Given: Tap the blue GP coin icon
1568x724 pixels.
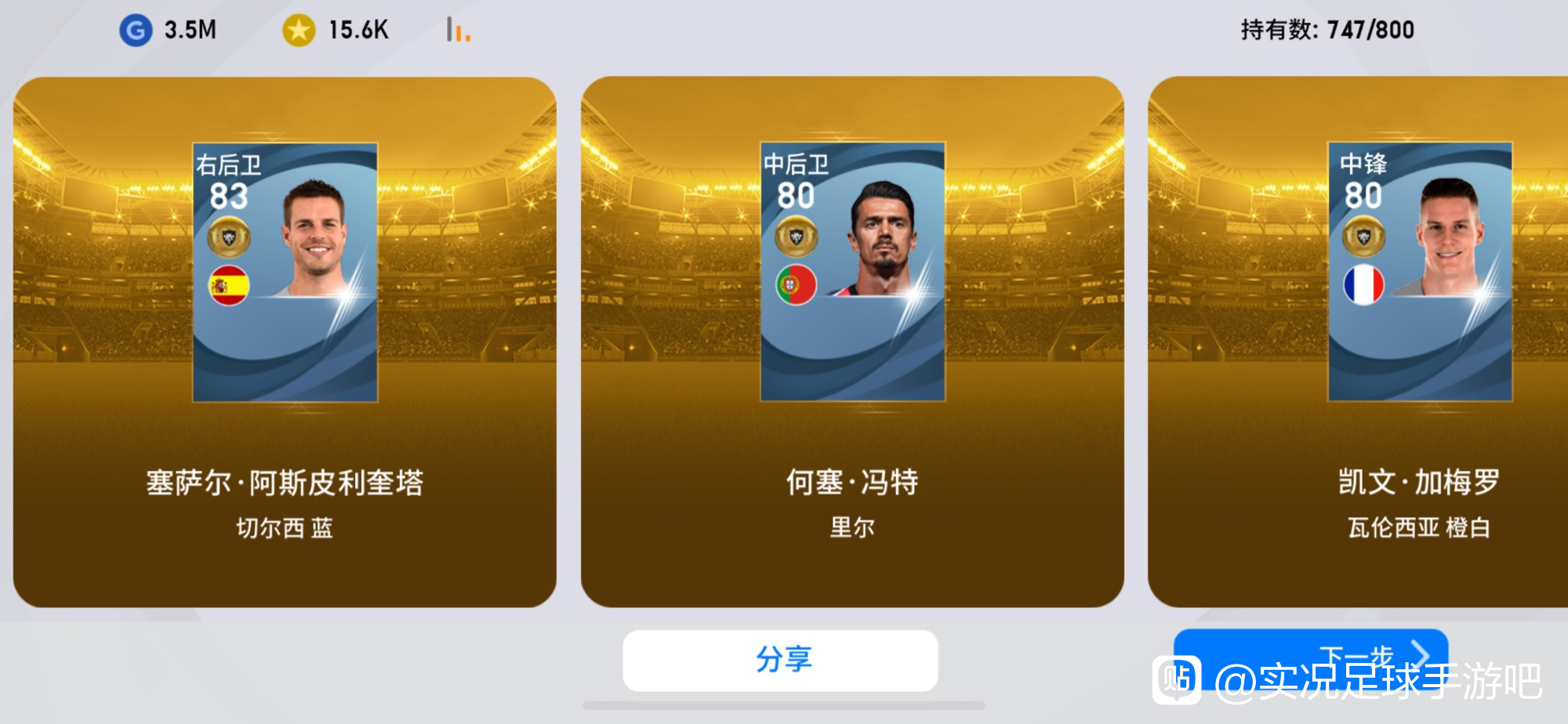Looking at the screenshot, I should [136, 31].
